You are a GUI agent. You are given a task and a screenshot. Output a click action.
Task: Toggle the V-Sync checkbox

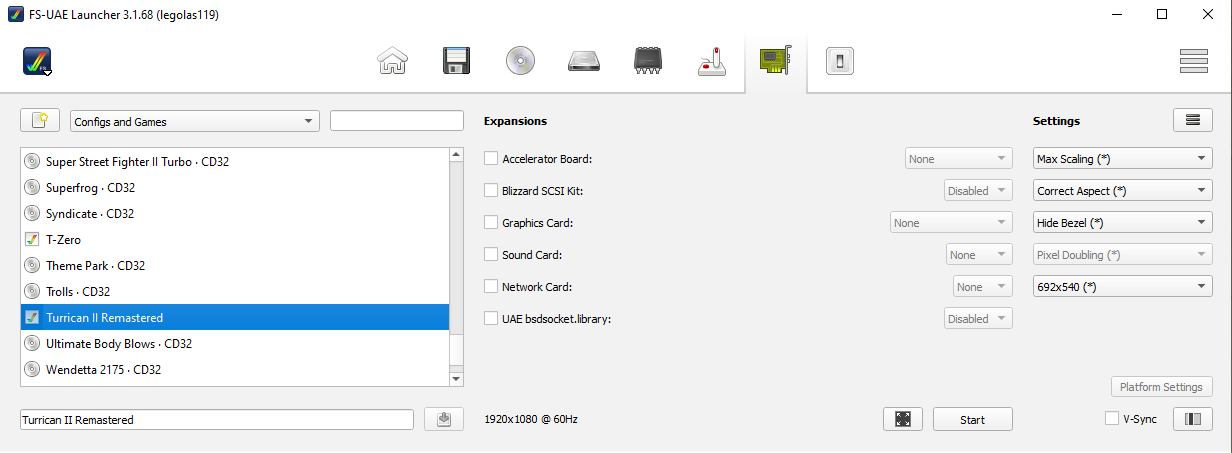pos(1112,418)
